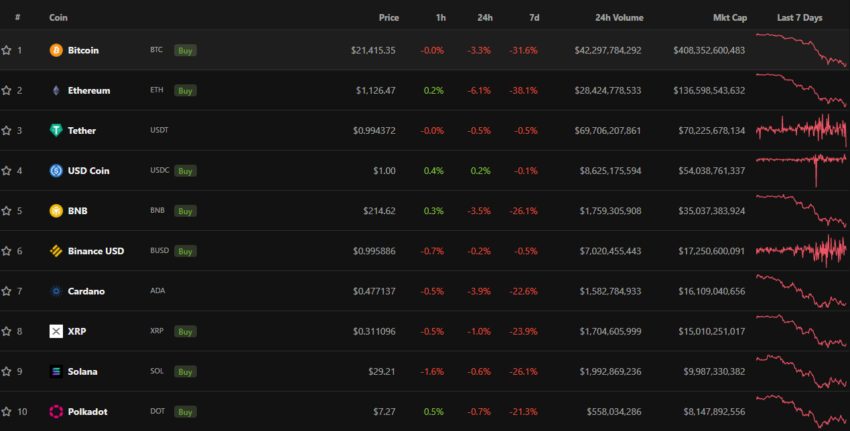Sort by 24h Volume column header
Image resolution: width=850 pixels, height=431 pixels.
619,17
